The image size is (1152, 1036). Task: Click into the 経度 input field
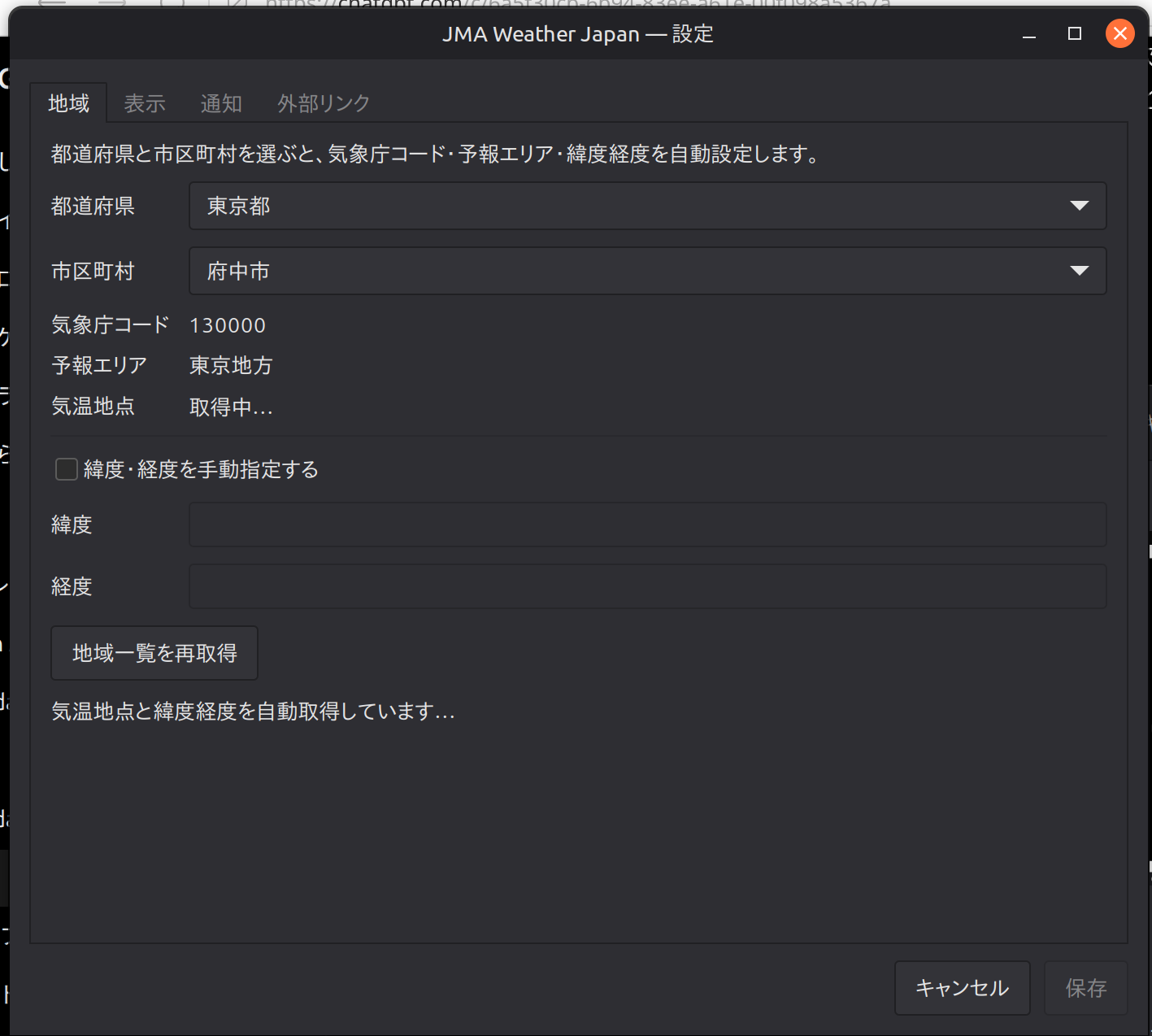click(647, 586)
